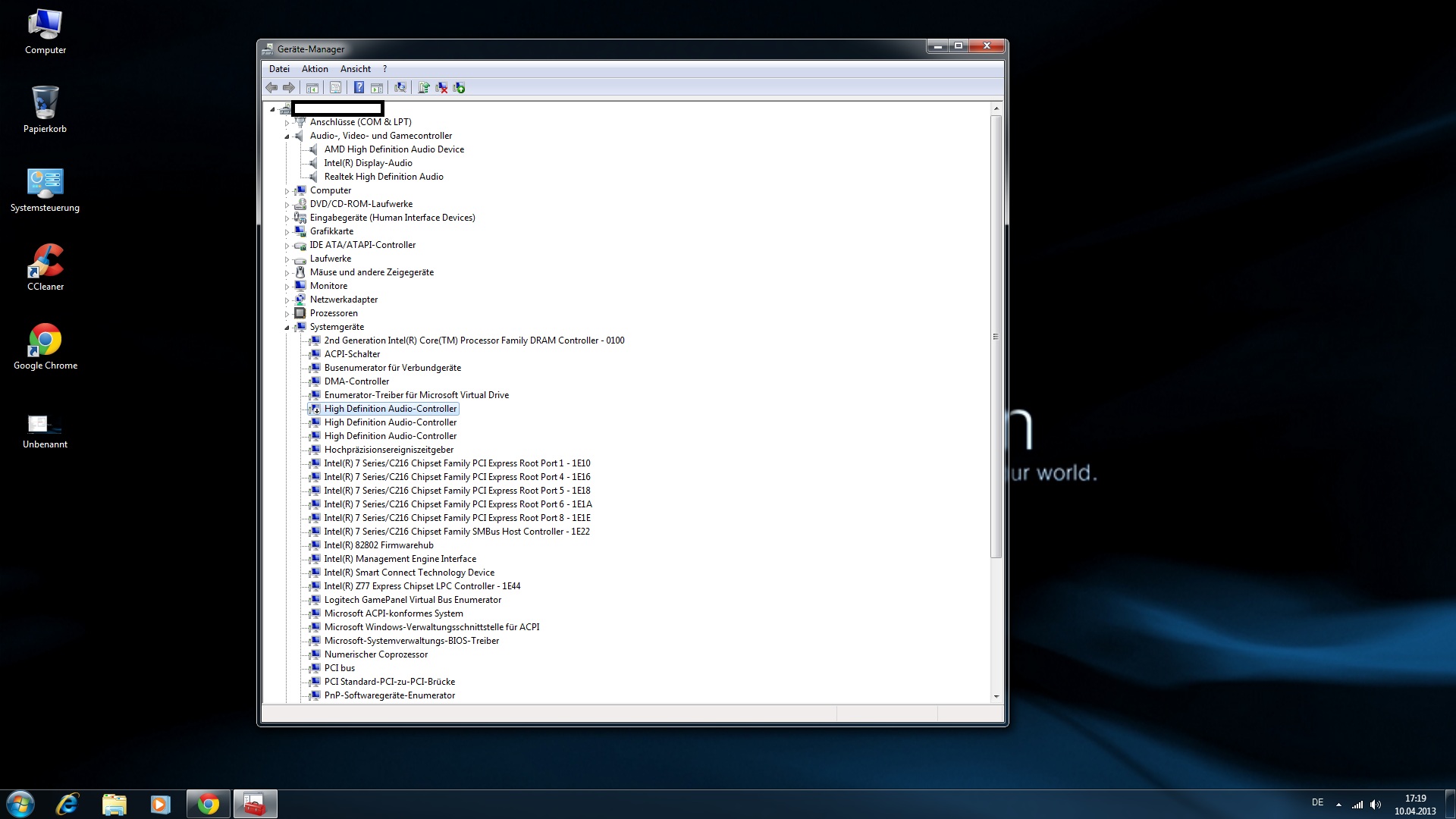
Task: Click the Windows Start button
Action: coord(20,804)
